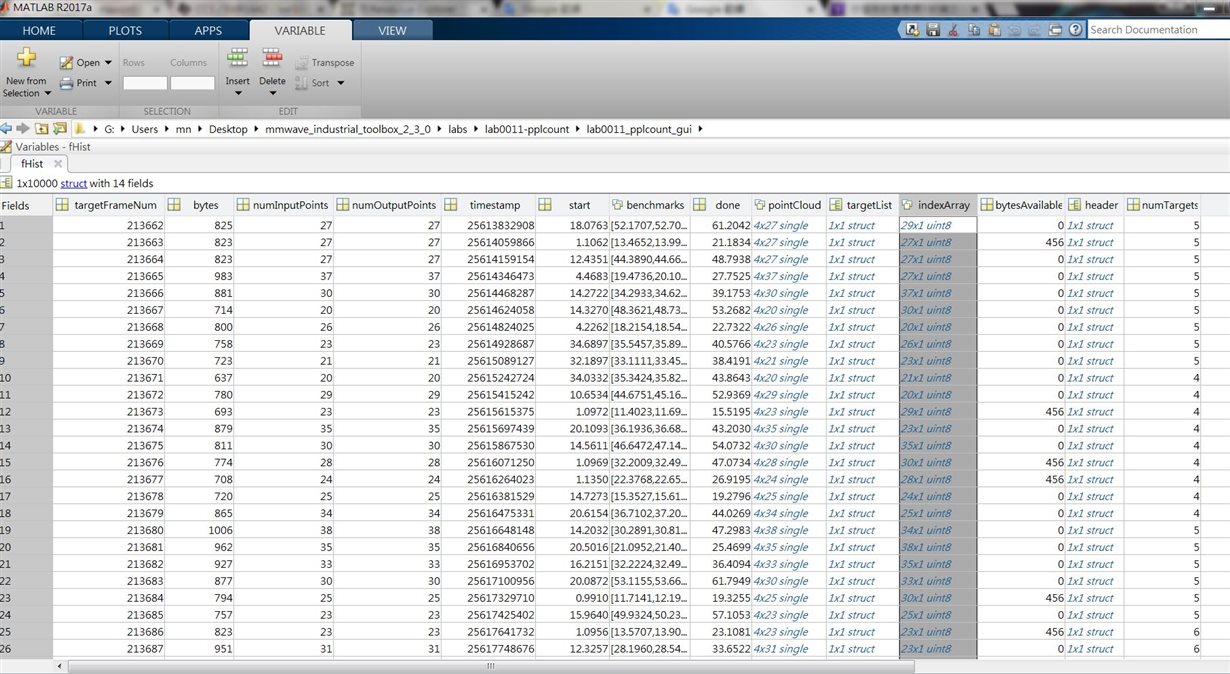The height and width of the screenshot is (674, 1230).
Task: Click the Up One Level folder icon
Action: point(41,128)
